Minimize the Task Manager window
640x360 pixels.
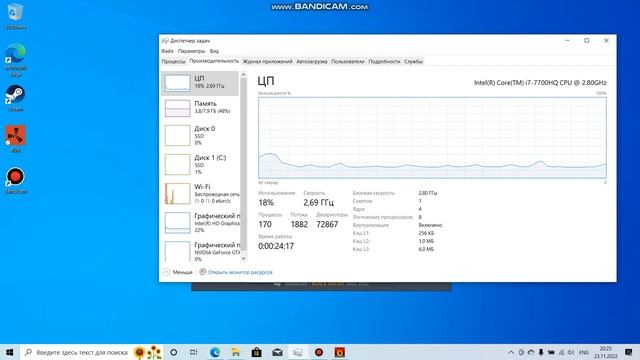click(567, 41)
